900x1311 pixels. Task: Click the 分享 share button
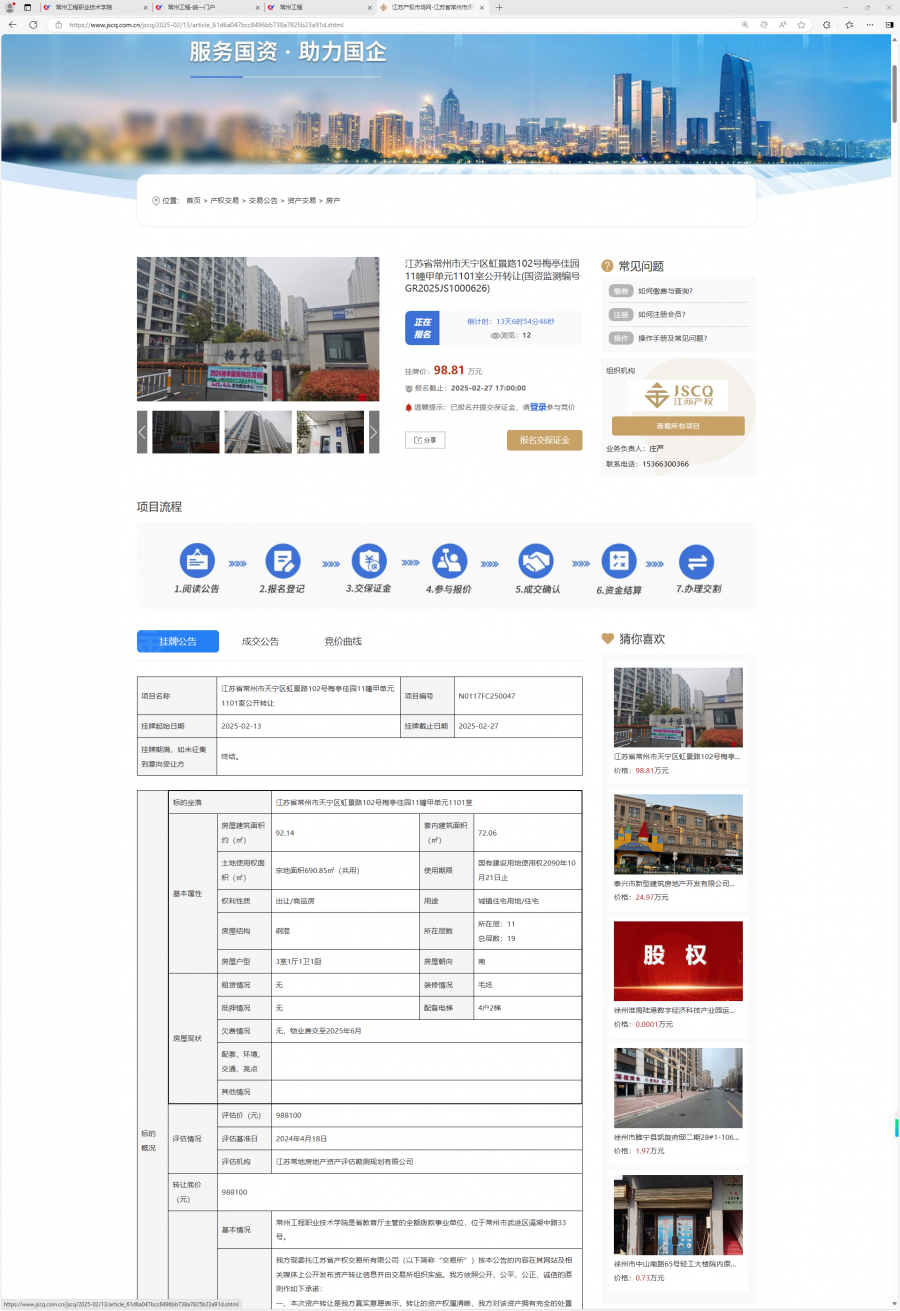click(425, 440)
